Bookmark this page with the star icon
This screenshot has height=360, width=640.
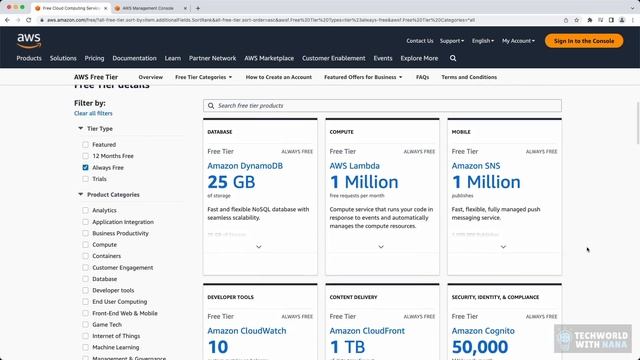click(x=577, y=20)
